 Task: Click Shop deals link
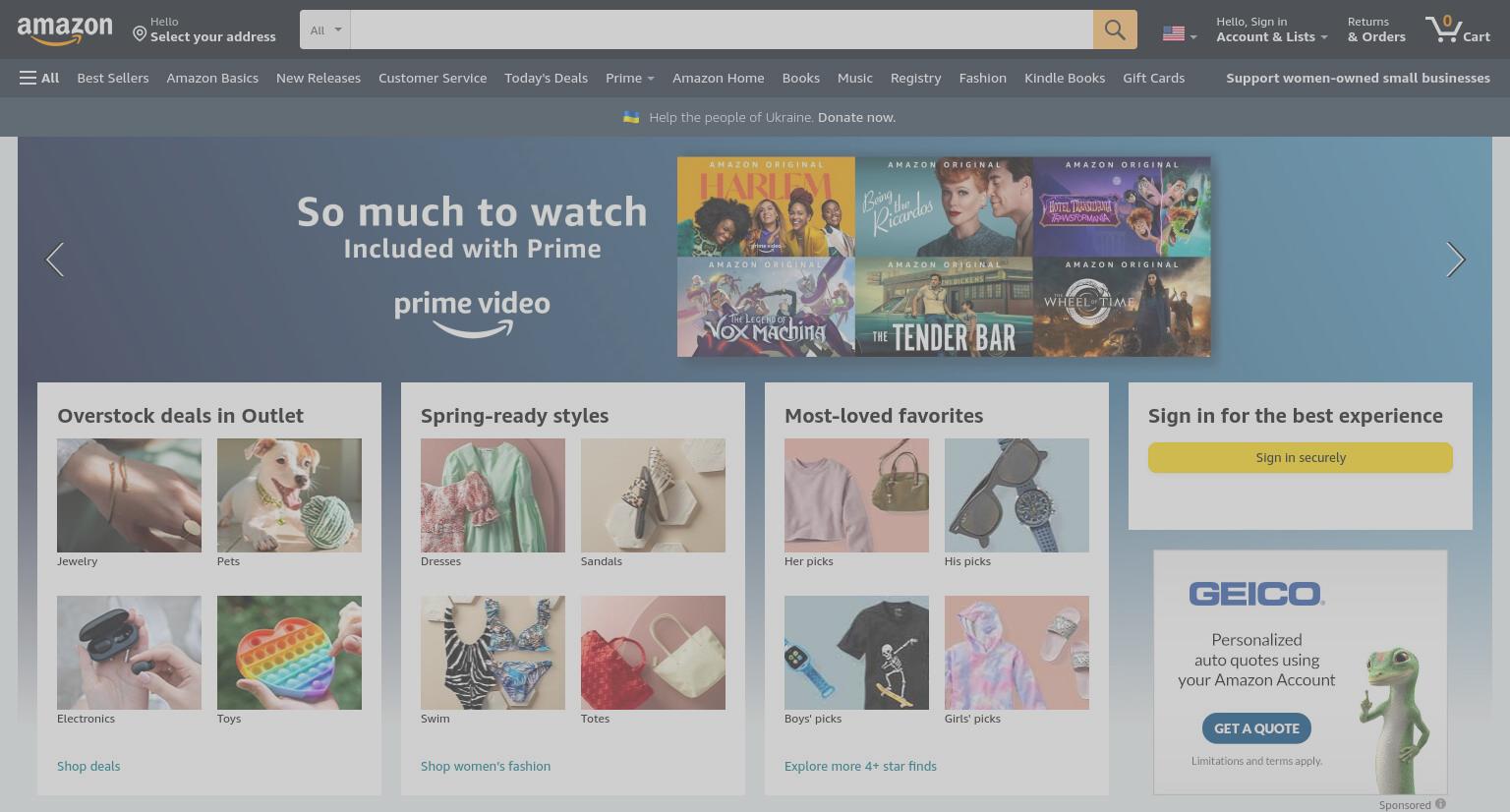tap(88, 766)
